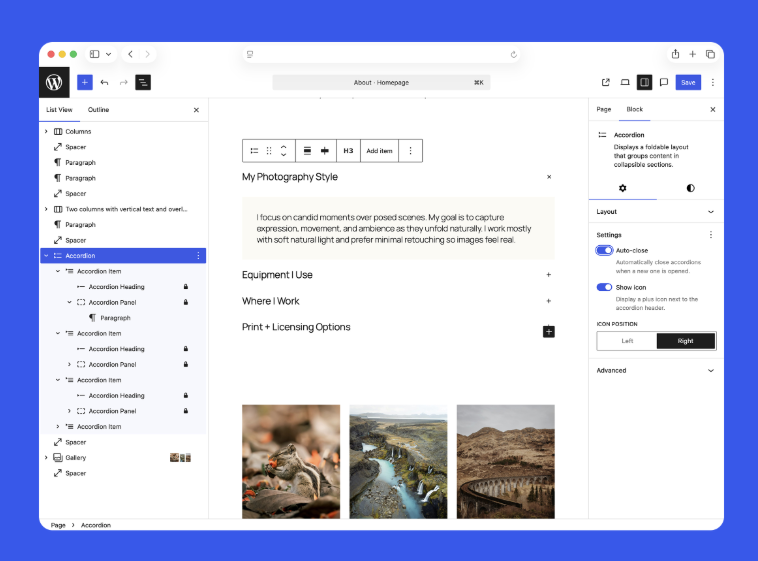Click Add item in block toolbar
Screen dimensions: 758x561
click(379, 151)
